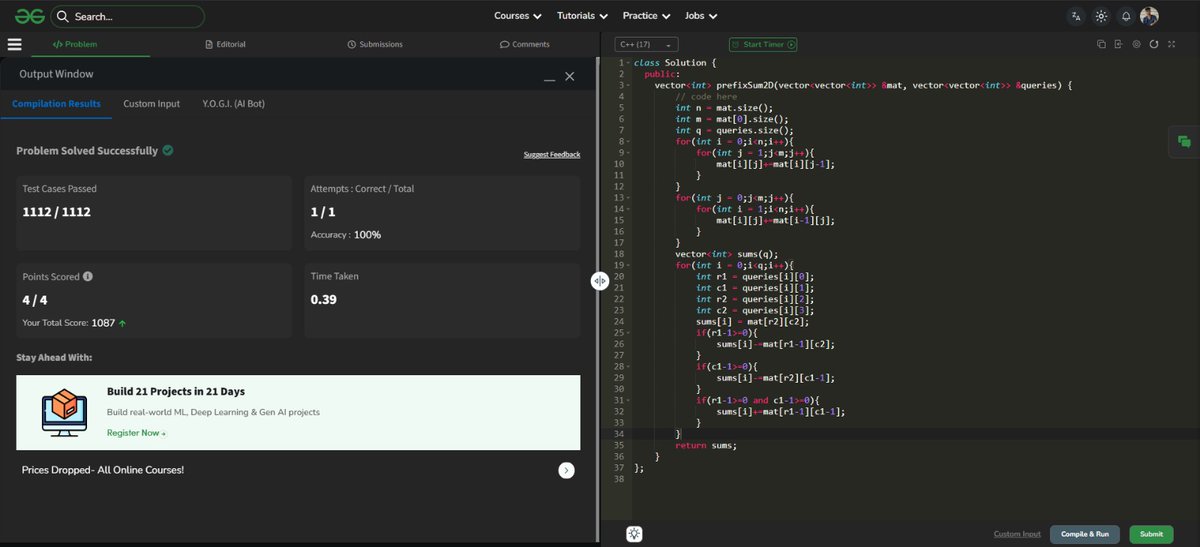
Task: Collapse the if block fold on line 31
Action: (x=628, y=400)
